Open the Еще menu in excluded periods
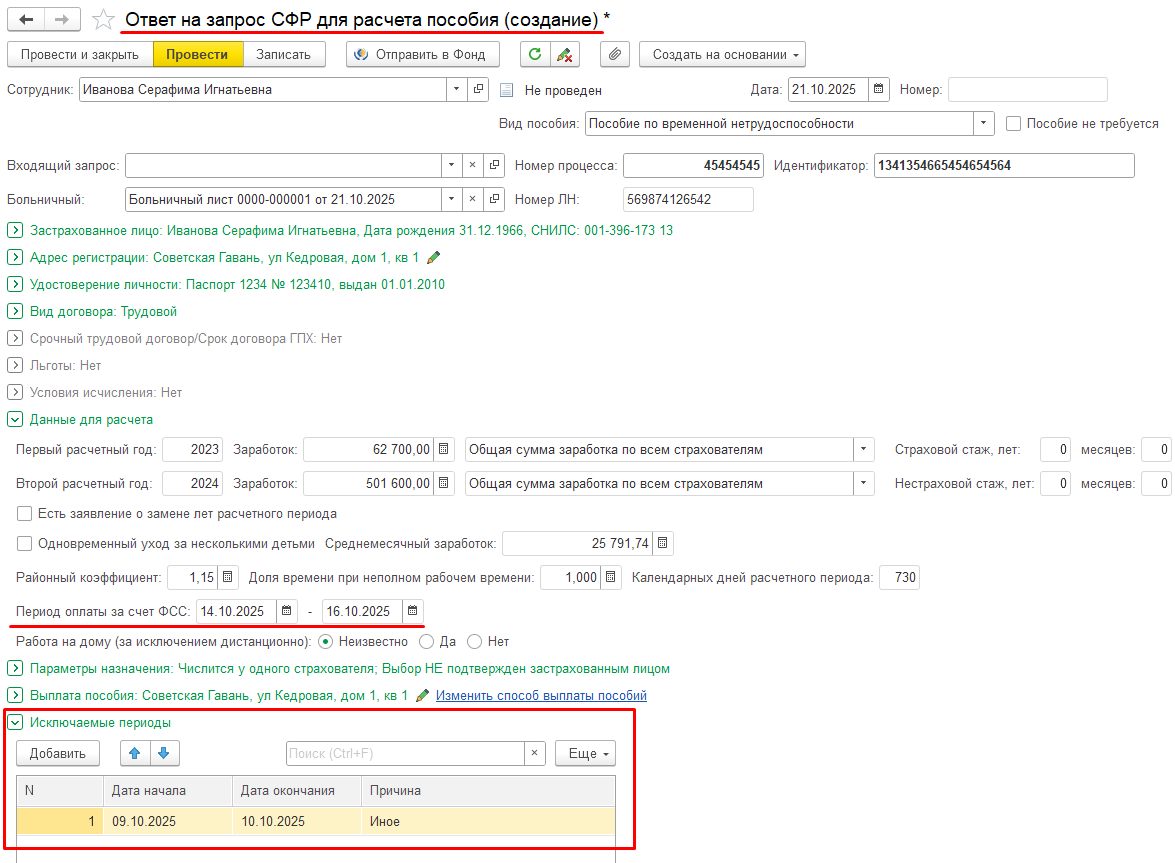Screen dimensions: 1175x863 pyautogui.click(x=585, y=754)
